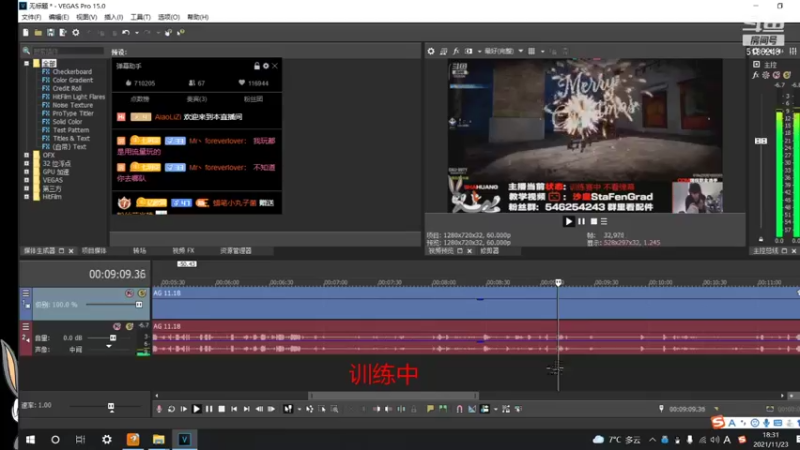Toggle loop playback in timeline transport

[171, 409]
